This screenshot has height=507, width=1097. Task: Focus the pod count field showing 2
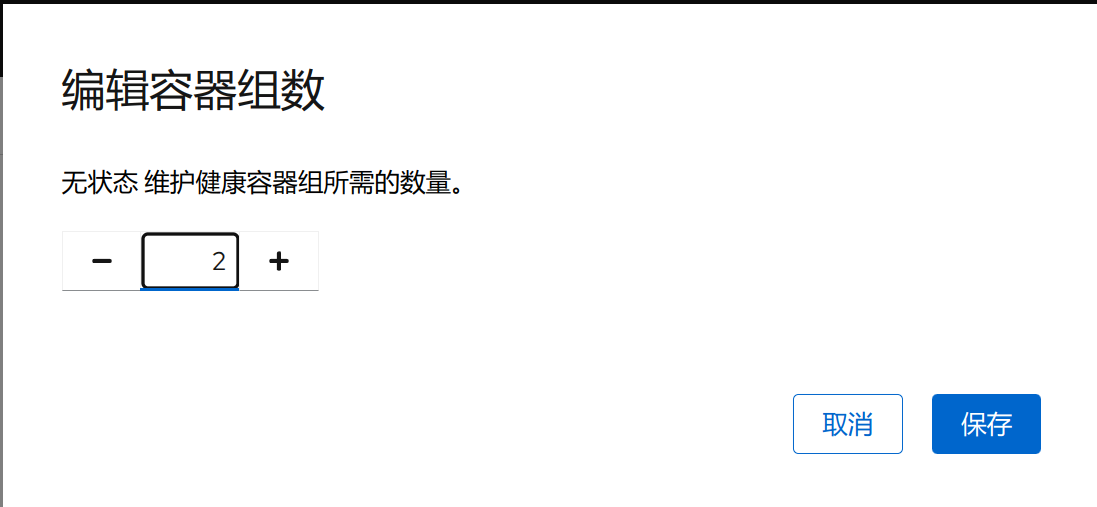pyautogui.click(x=190, y=261)
